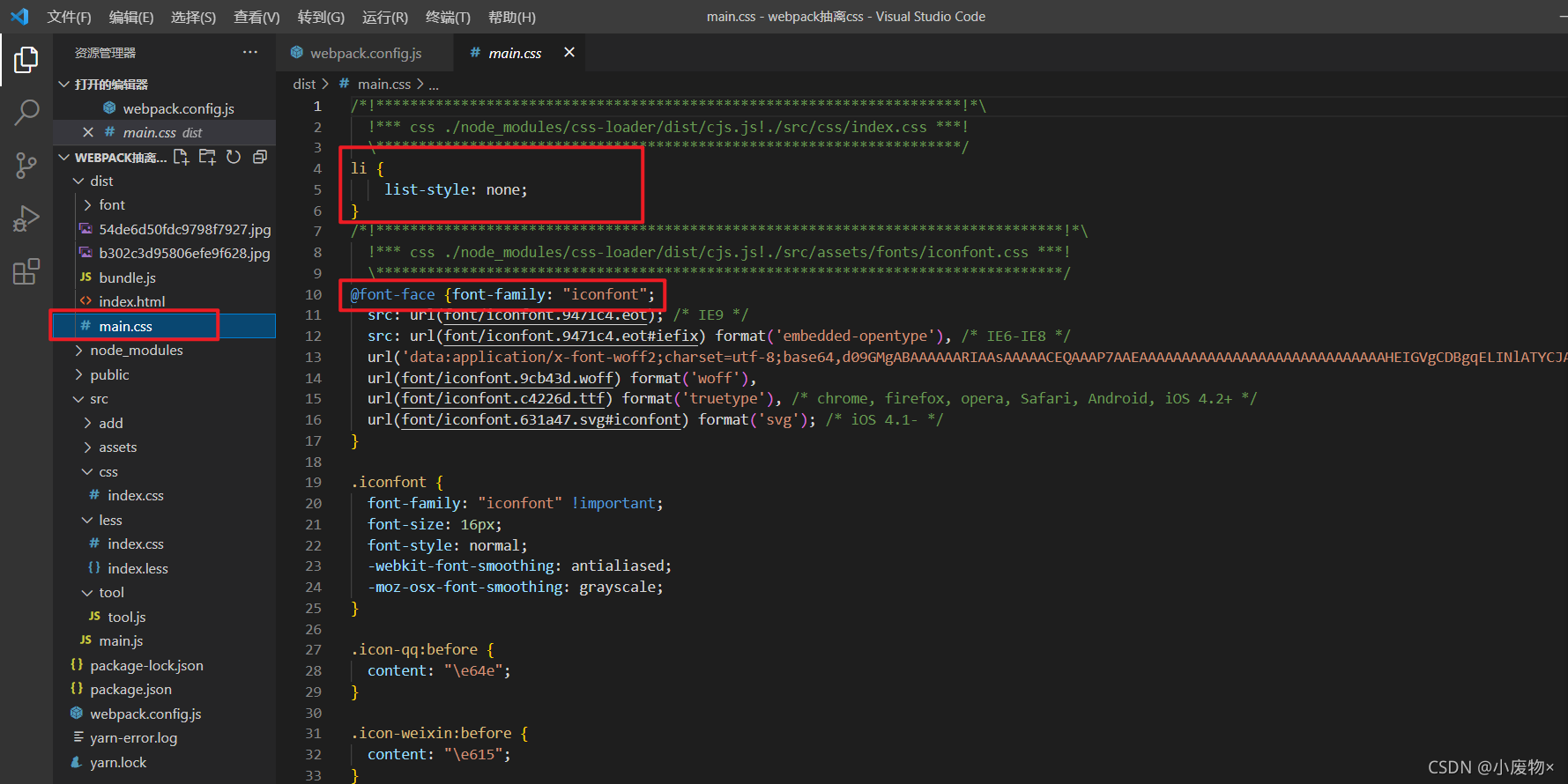Click line number 19 in gutter
The height and width of the screenshot is (784, 1568).
[x=313, y=482]
